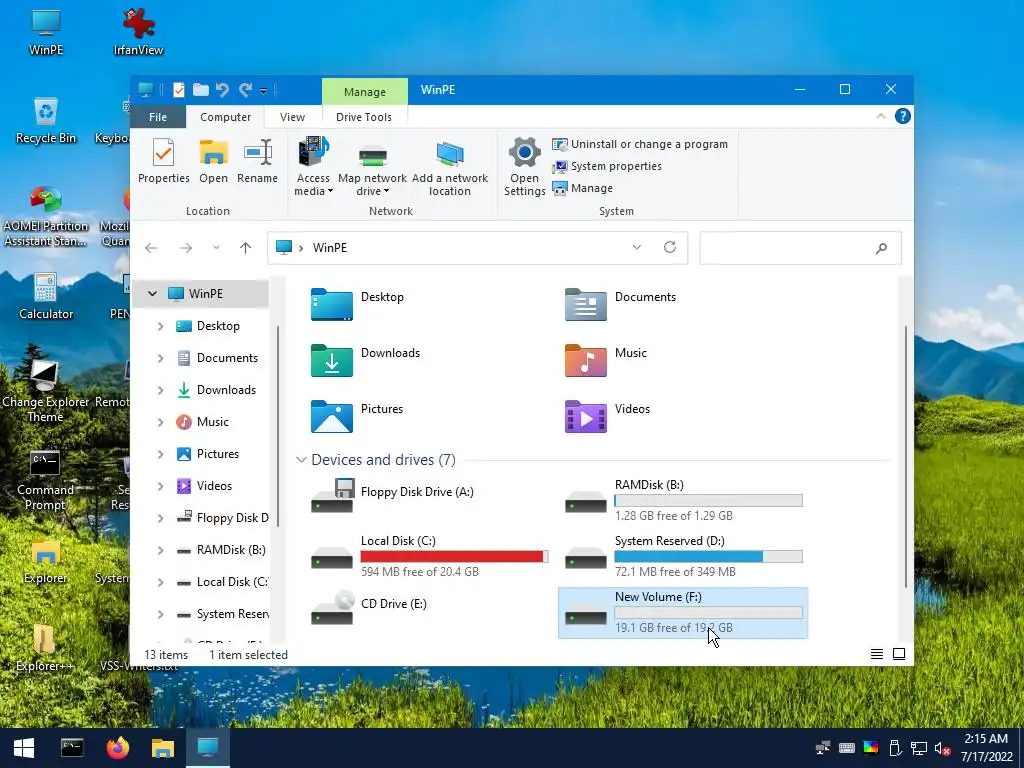Click the Undo quick access icon
Screen dimensions: 1024x768
223,90
